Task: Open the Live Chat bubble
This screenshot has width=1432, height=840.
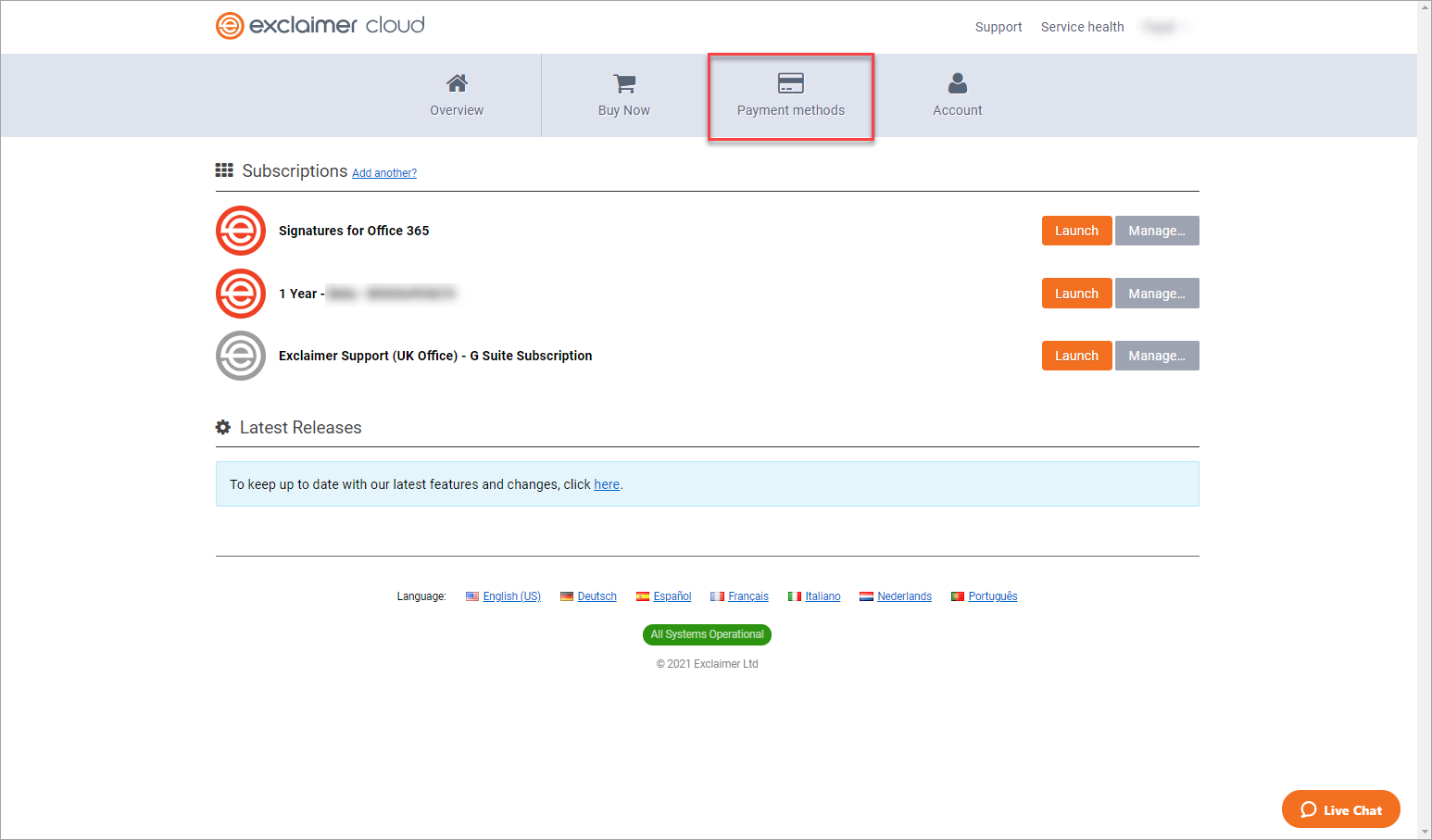Action: (x=1340, y=809)
